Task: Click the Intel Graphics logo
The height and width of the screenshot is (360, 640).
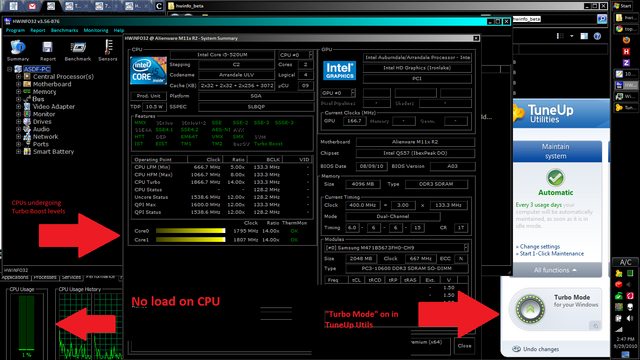Action: tap(339, 70)
